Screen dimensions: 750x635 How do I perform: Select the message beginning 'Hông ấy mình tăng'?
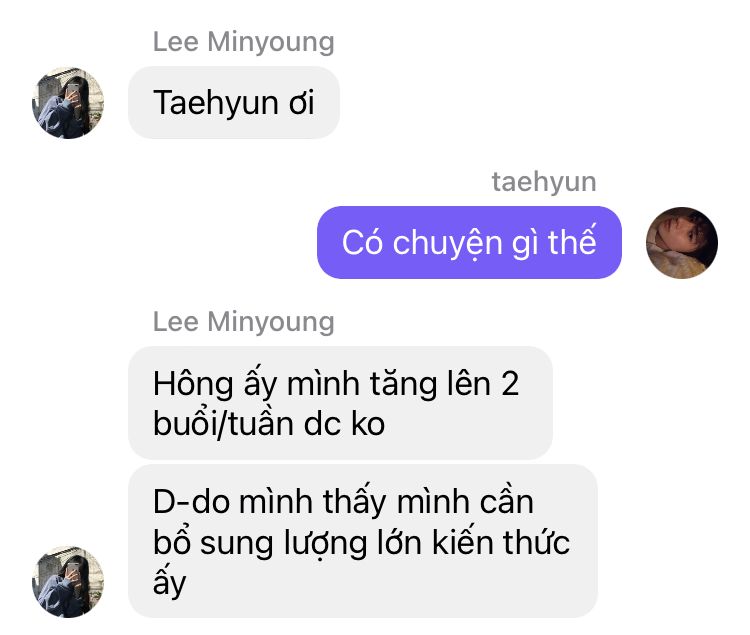click(x=340, y=403)
